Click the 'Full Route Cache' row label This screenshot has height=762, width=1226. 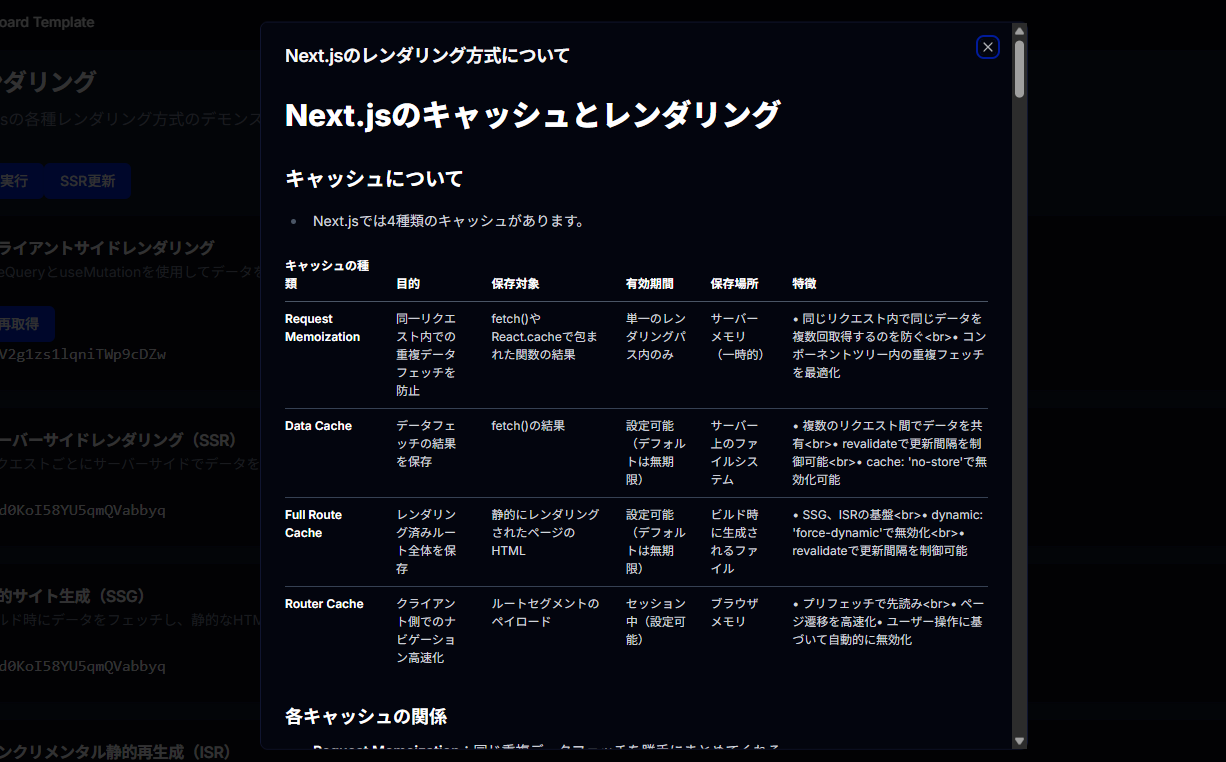point(313,524)
